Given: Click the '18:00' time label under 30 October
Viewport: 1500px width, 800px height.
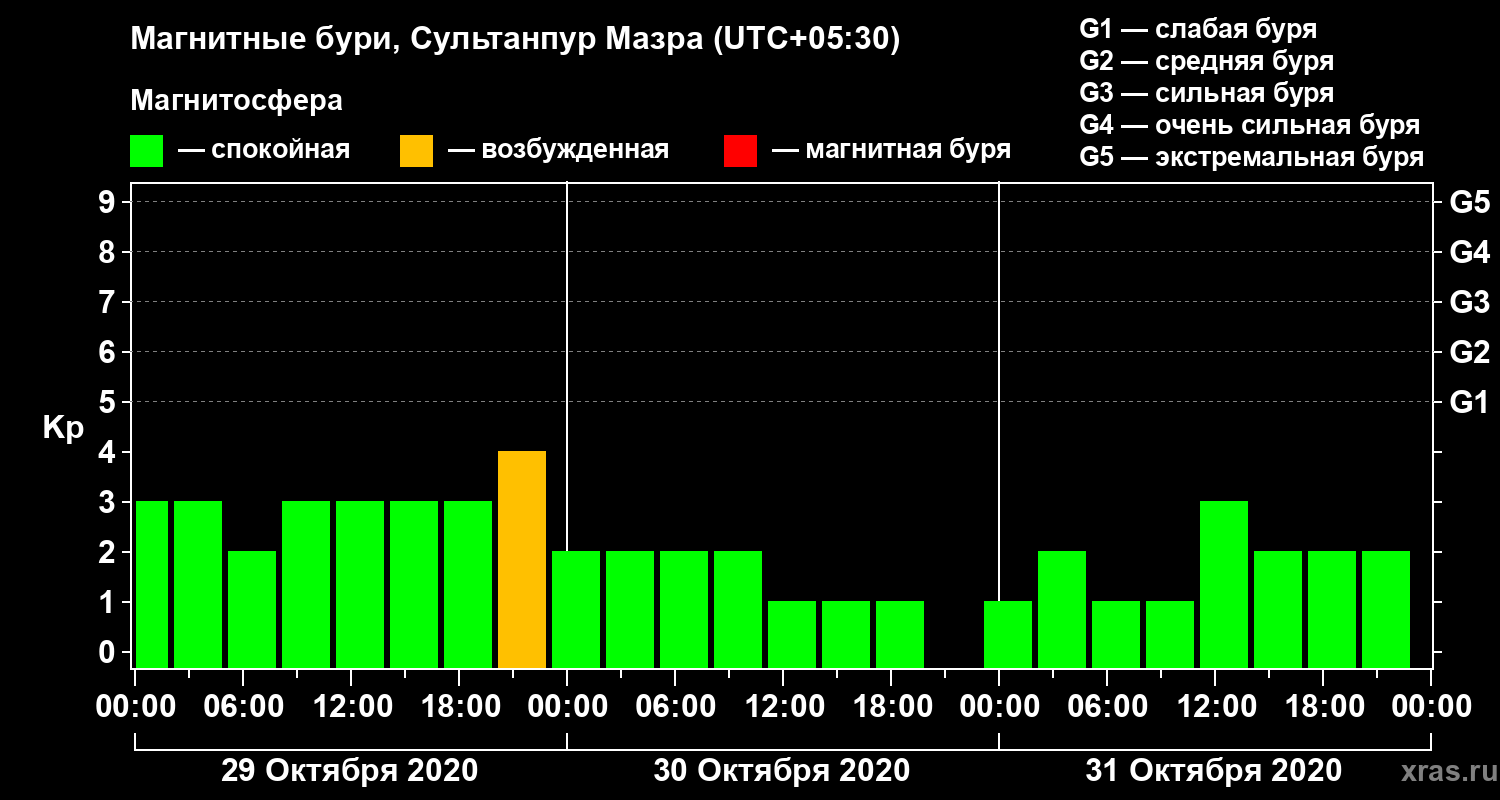Looking at the screenshot, I should point(891,707).
